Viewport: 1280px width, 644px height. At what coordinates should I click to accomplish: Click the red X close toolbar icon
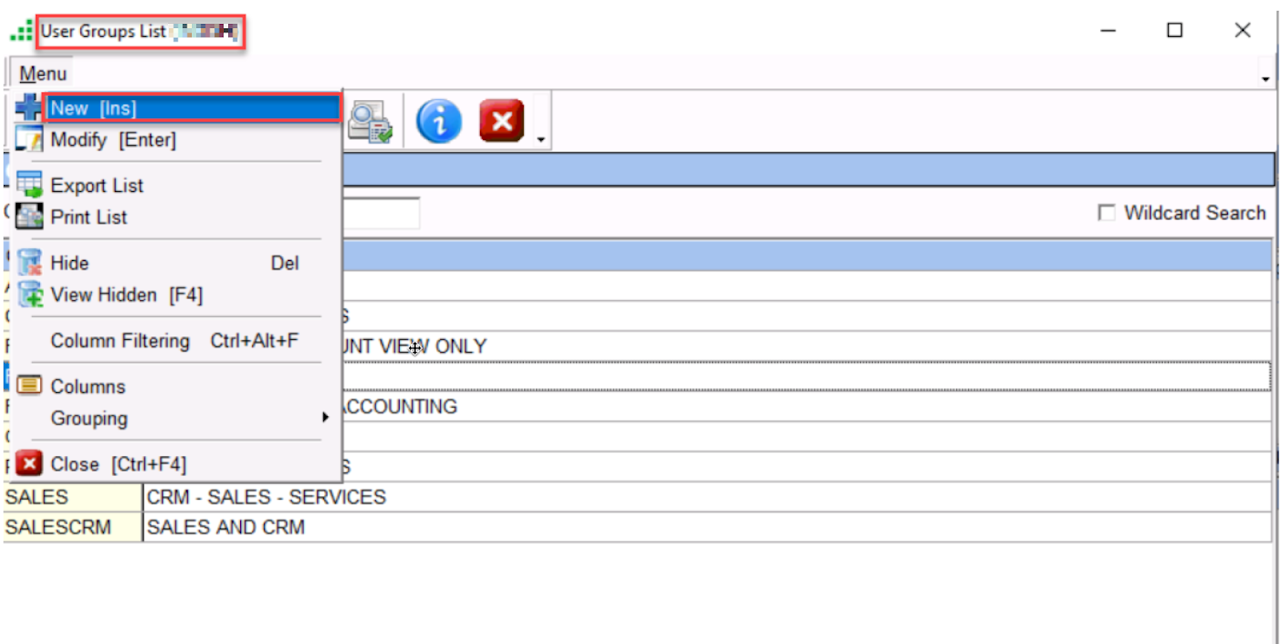(502, 122)
